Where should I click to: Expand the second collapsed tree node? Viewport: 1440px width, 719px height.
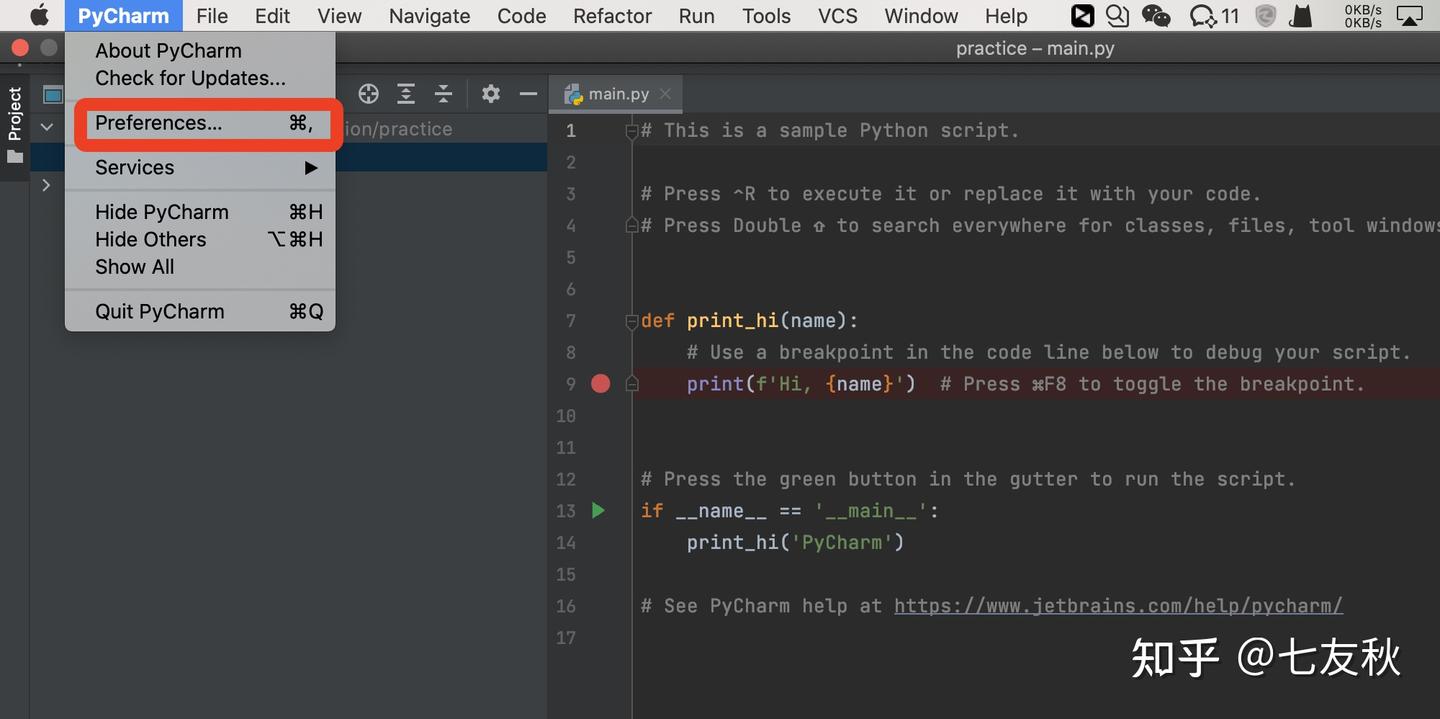pyautogui.click(x=46, y=185)
